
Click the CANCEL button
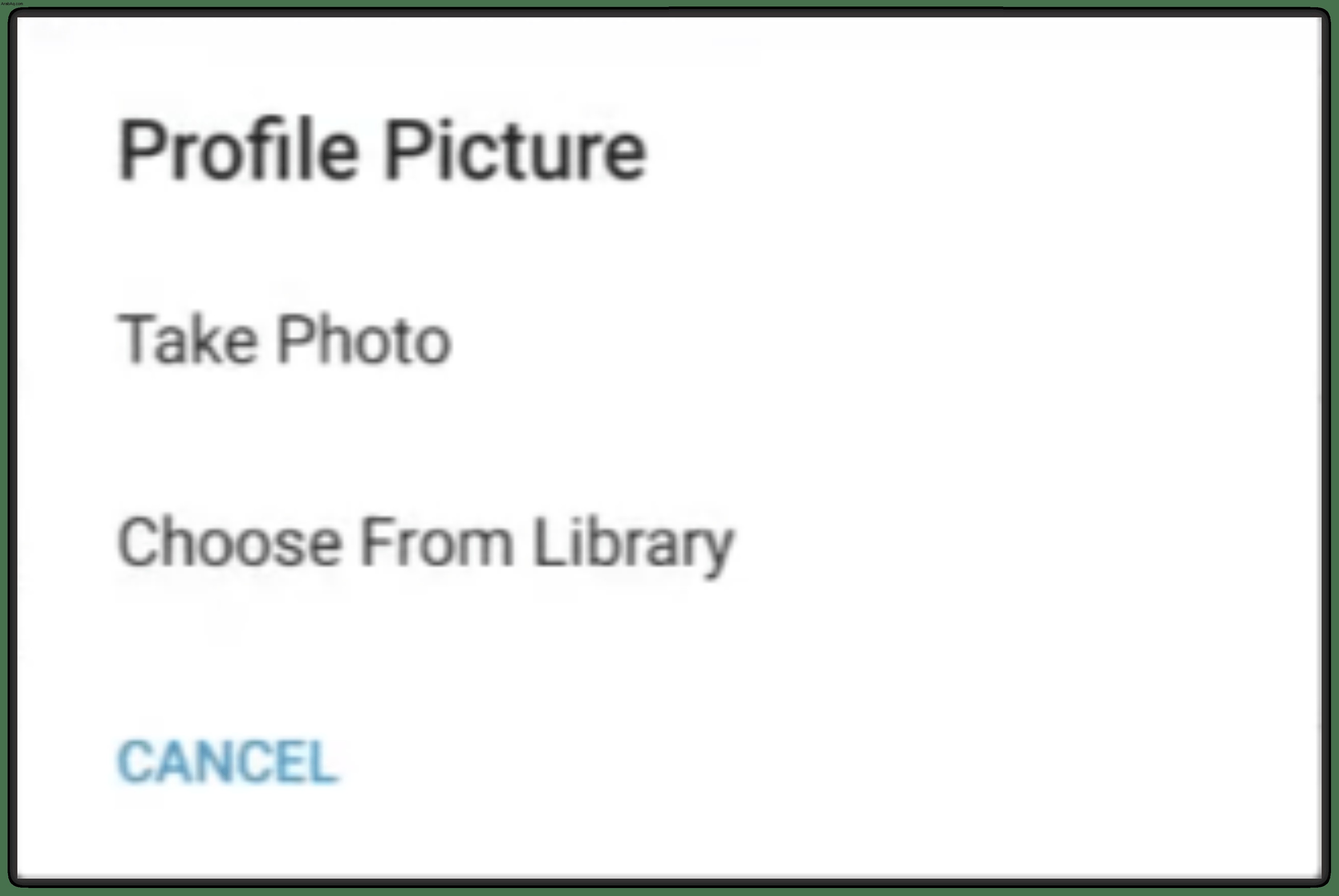[228, 762]
